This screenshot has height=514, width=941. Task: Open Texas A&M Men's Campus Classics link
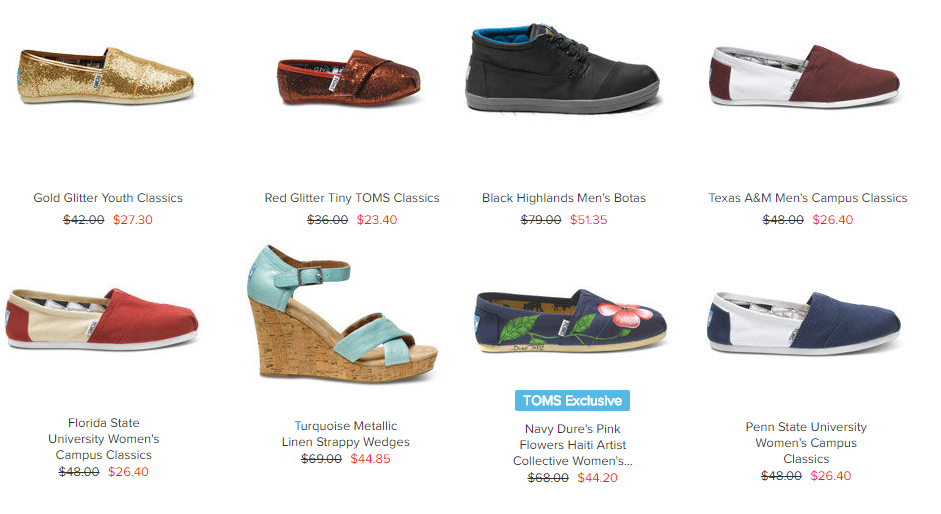coord(808,198)
